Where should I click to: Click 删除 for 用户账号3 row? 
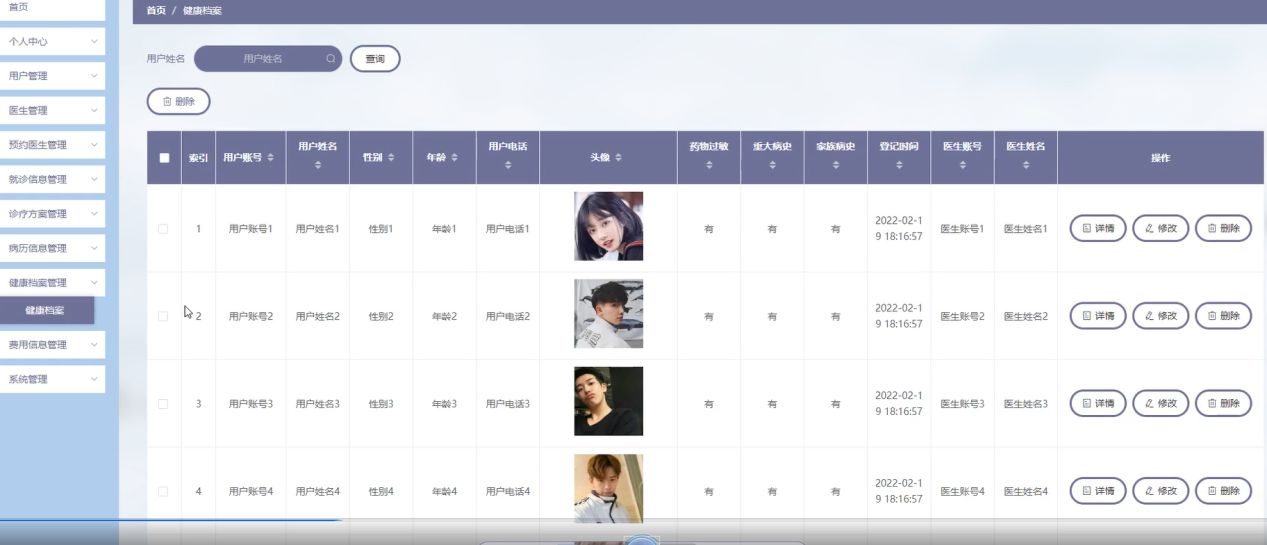(1223, 404)
